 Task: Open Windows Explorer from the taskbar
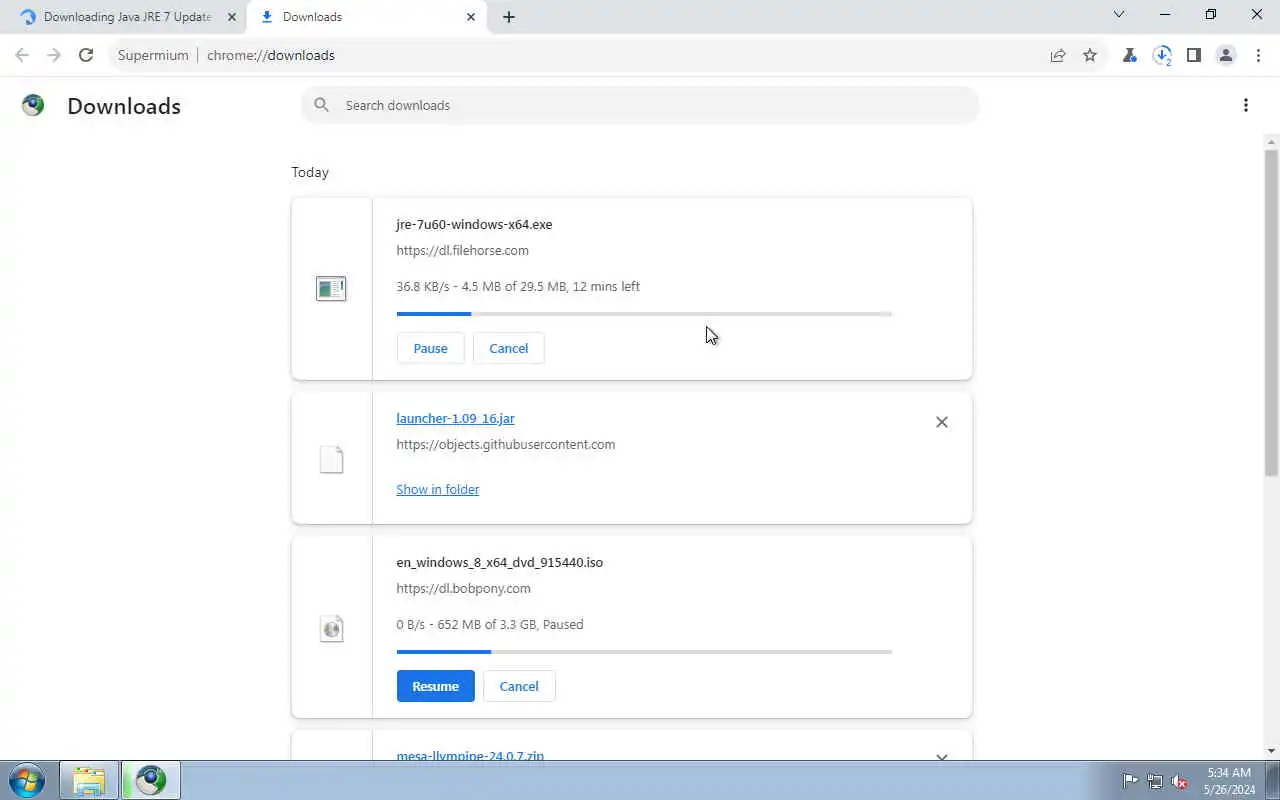pyautogui.click(x=89, y=780)
